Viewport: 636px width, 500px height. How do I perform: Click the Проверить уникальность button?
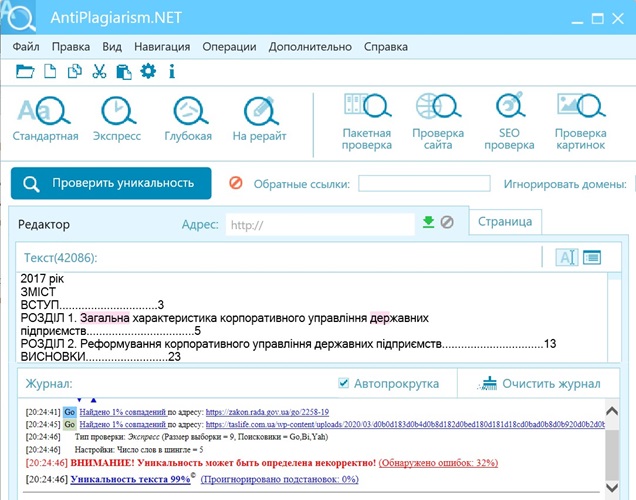(x=111, y=183)
